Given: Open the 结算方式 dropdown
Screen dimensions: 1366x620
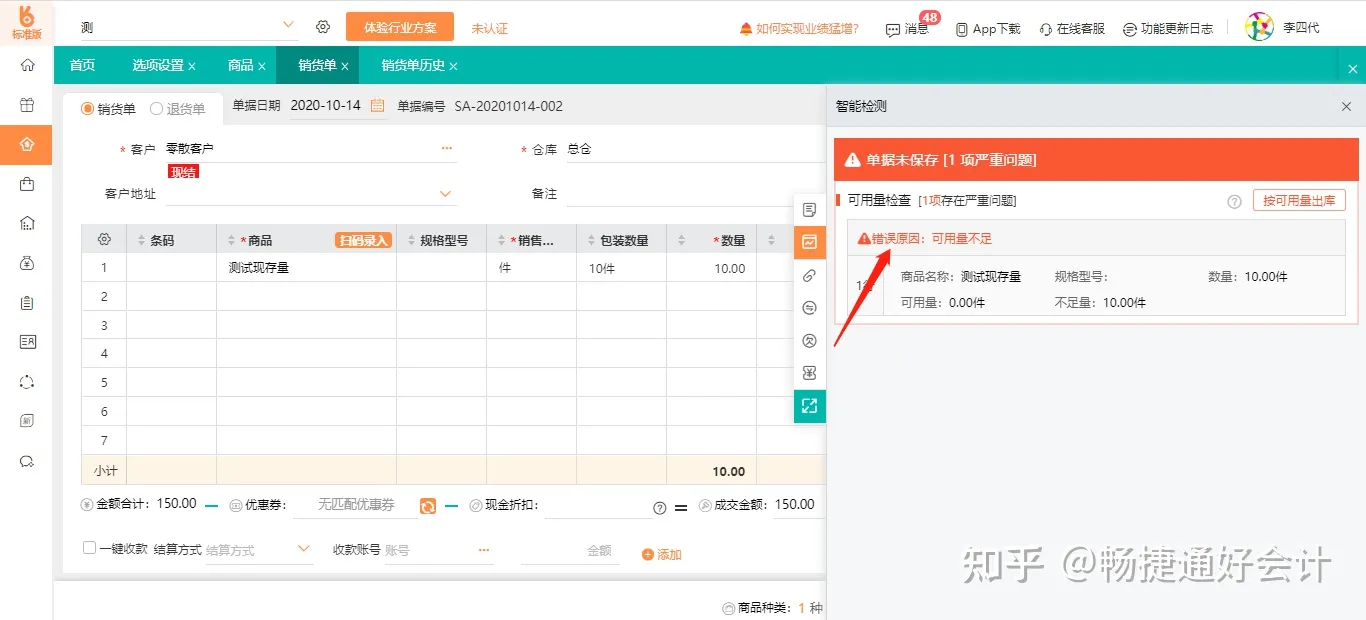Looking at the screenshot, I should (304, 549).
